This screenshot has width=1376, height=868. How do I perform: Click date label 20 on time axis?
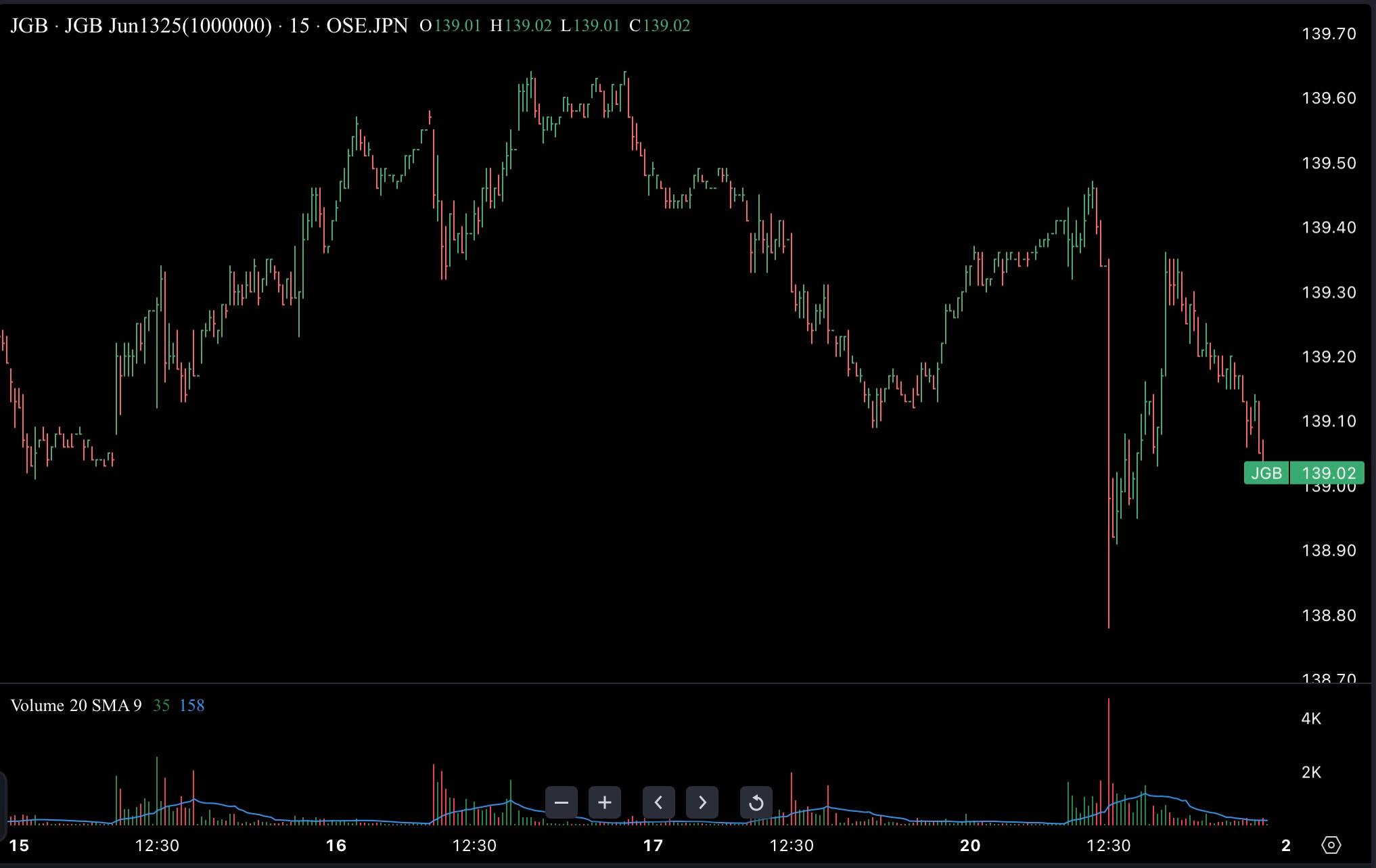(970, 845)
